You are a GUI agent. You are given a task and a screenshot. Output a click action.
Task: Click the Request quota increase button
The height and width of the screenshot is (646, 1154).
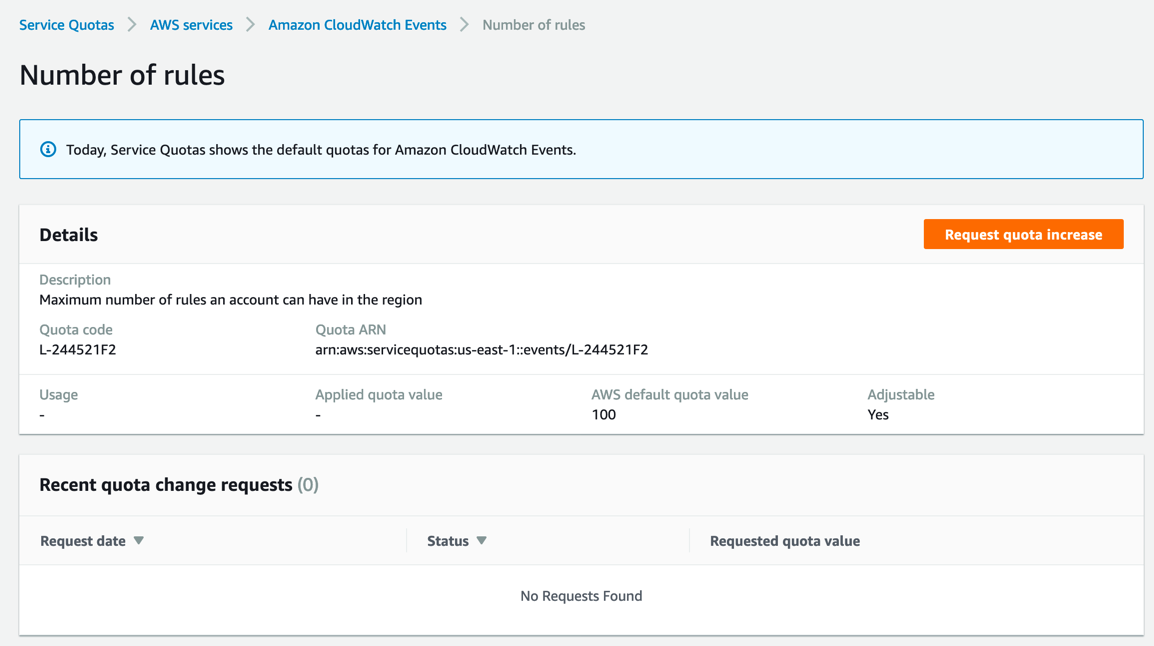pos(1023,234)
